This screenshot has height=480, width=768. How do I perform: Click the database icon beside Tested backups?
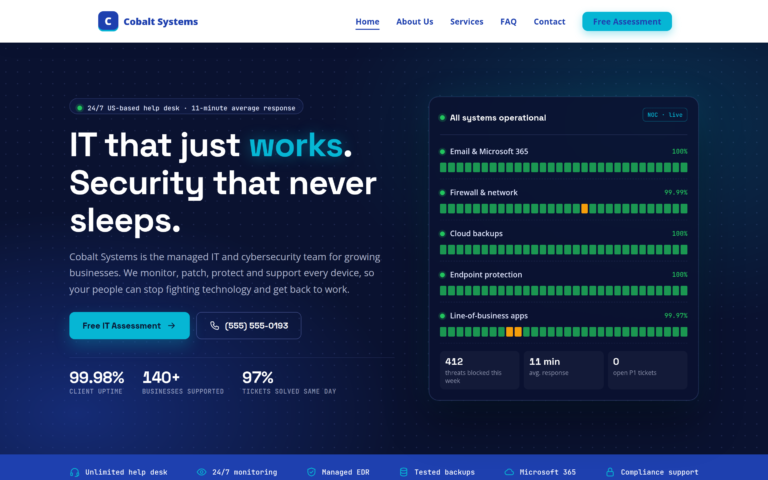[x=404, y=472]
